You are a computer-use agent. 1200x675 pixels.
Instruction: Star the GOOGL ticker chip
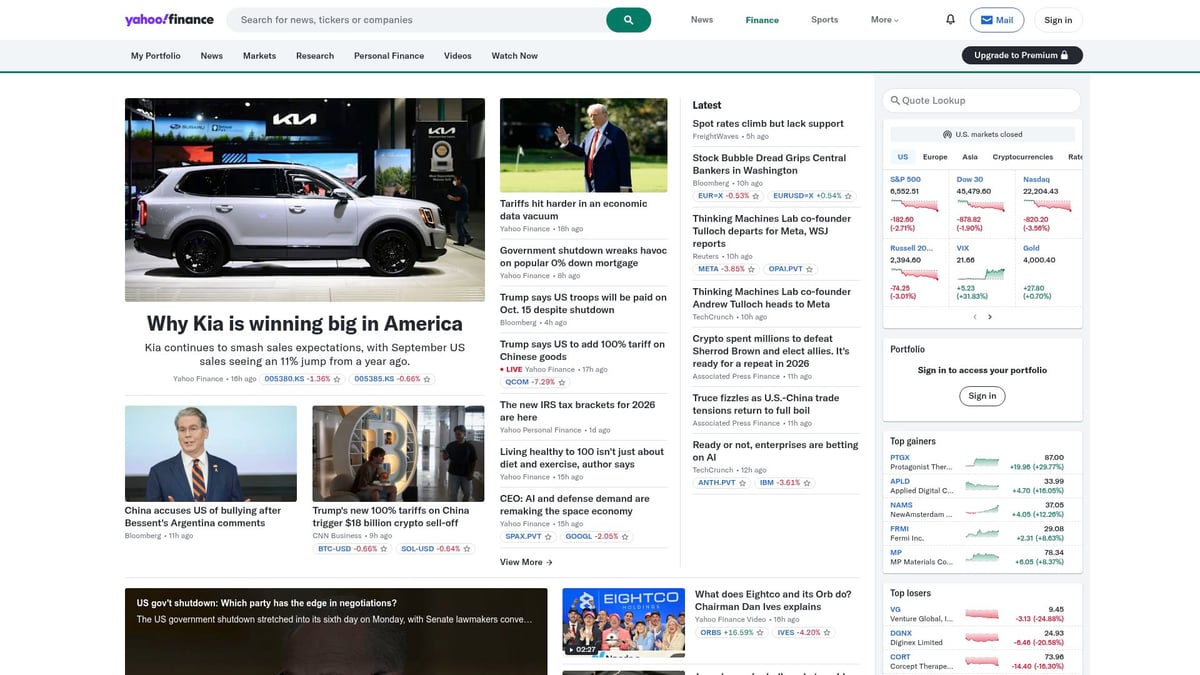pyautogui.click(x=625, y=537)
